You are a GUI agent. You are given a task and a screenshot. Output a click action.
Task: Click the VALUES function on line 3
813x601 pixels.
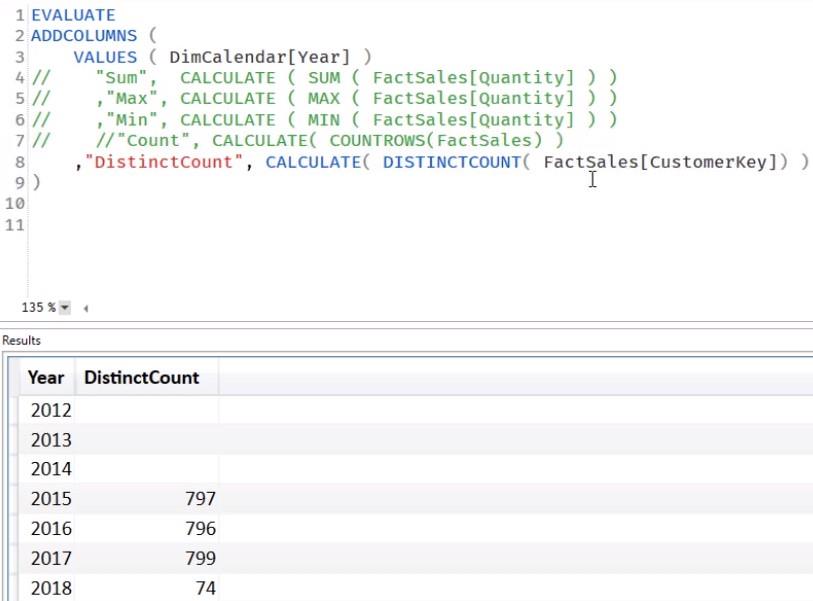105,57
